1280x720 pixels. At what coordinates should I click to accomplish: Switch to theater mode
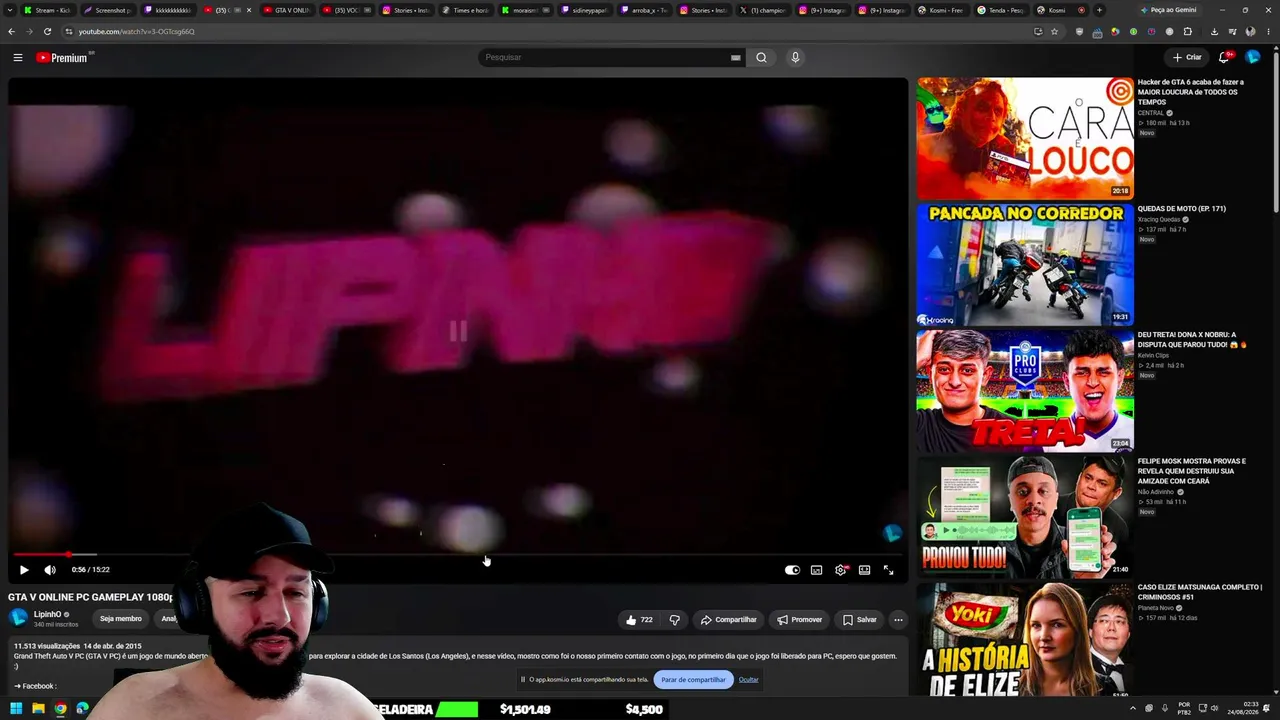[x=864, y=570]
